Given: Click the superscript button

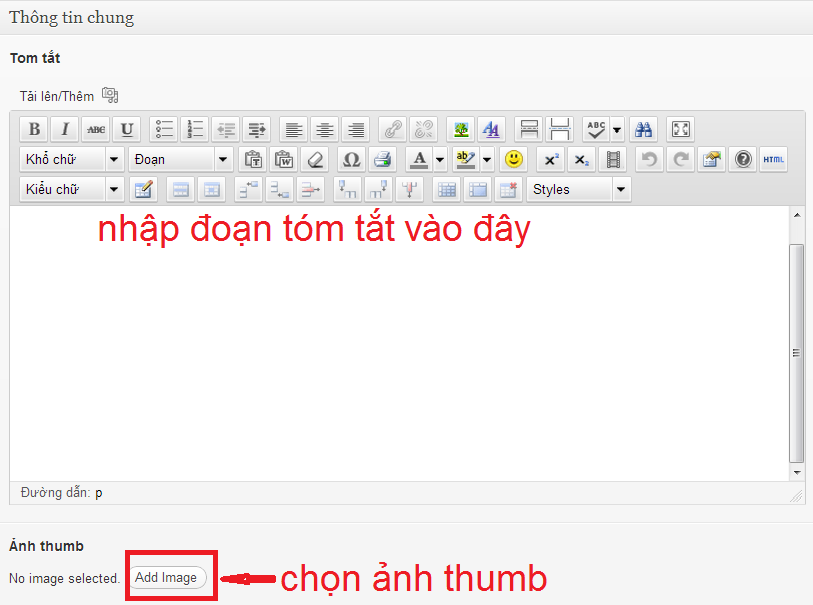Looking at the screenshot, I should click(x=551, y=159).
